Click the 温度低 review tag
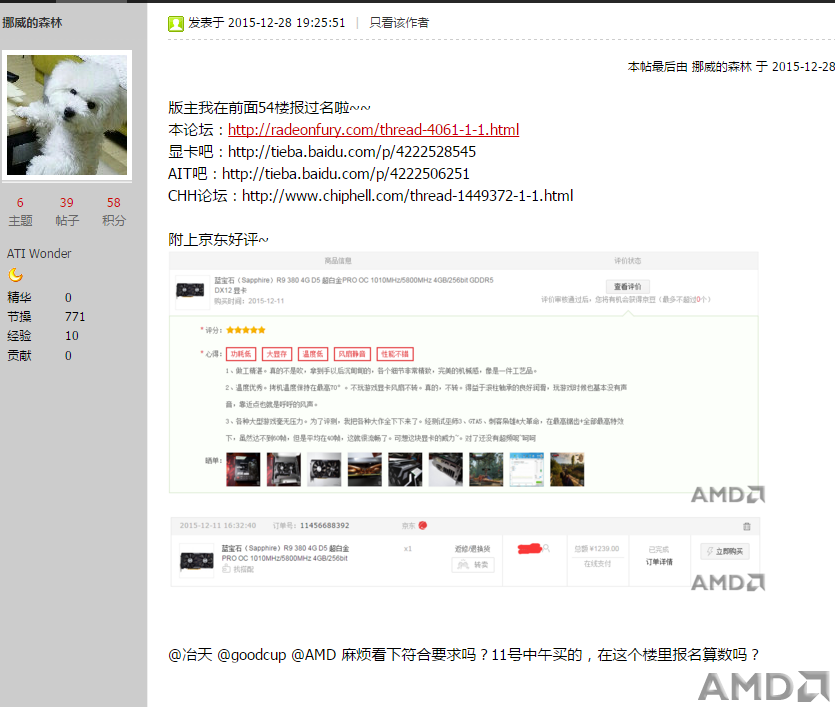 click(x=313, y=354)
